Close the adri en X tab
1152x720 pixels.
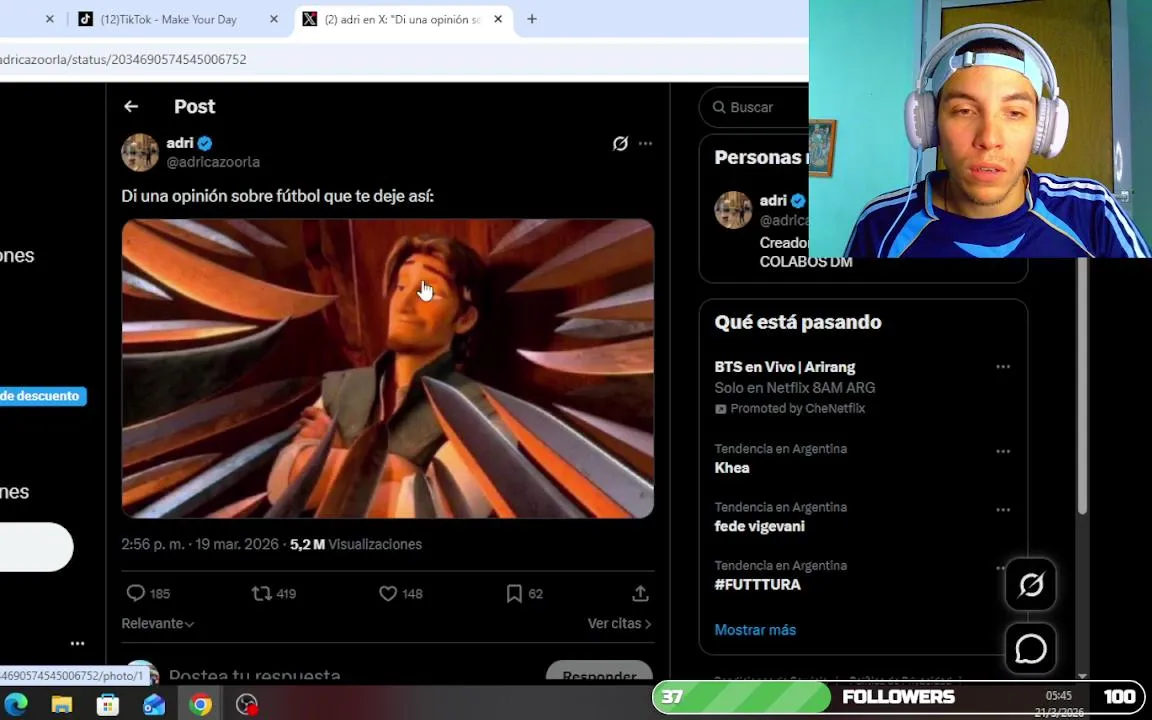(x=498, y=19)
